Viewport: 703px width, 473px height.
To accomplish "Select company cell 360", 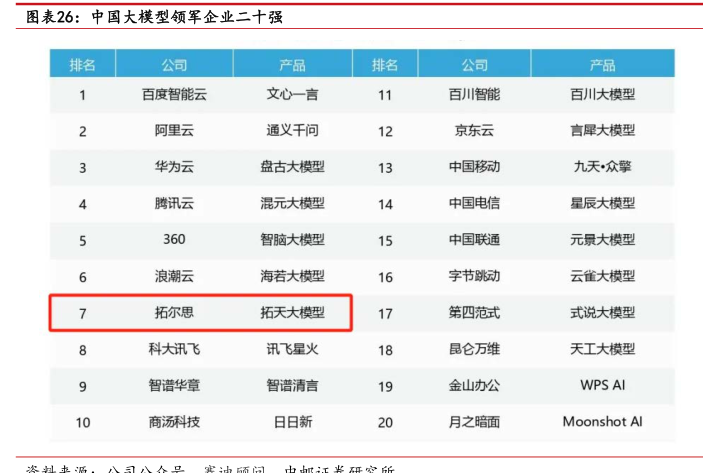I will click(x=174, y=239).
